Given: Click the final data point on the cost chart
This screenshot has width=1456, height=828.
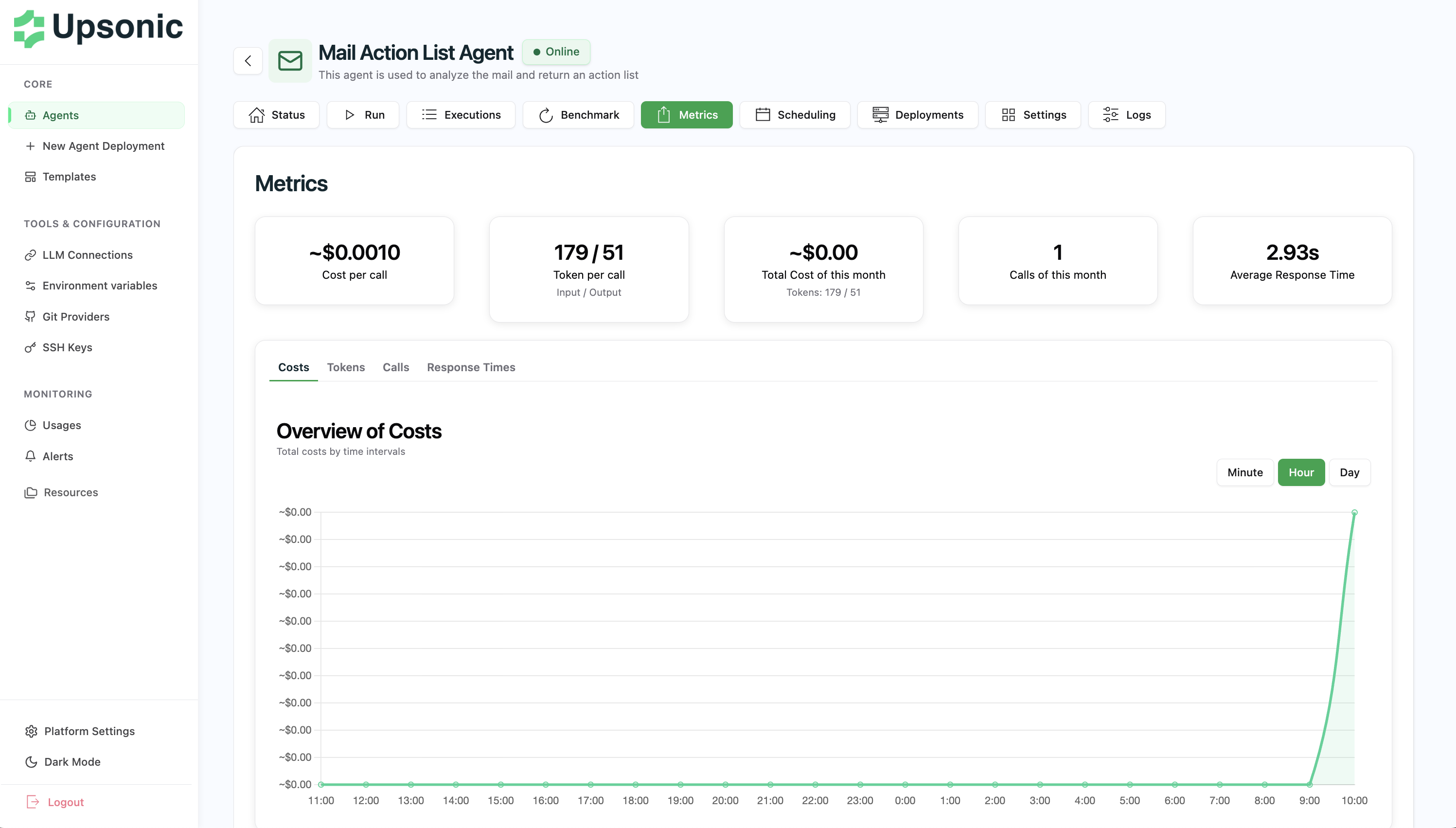Looking at the screenshot, I should pos(1355,512).
